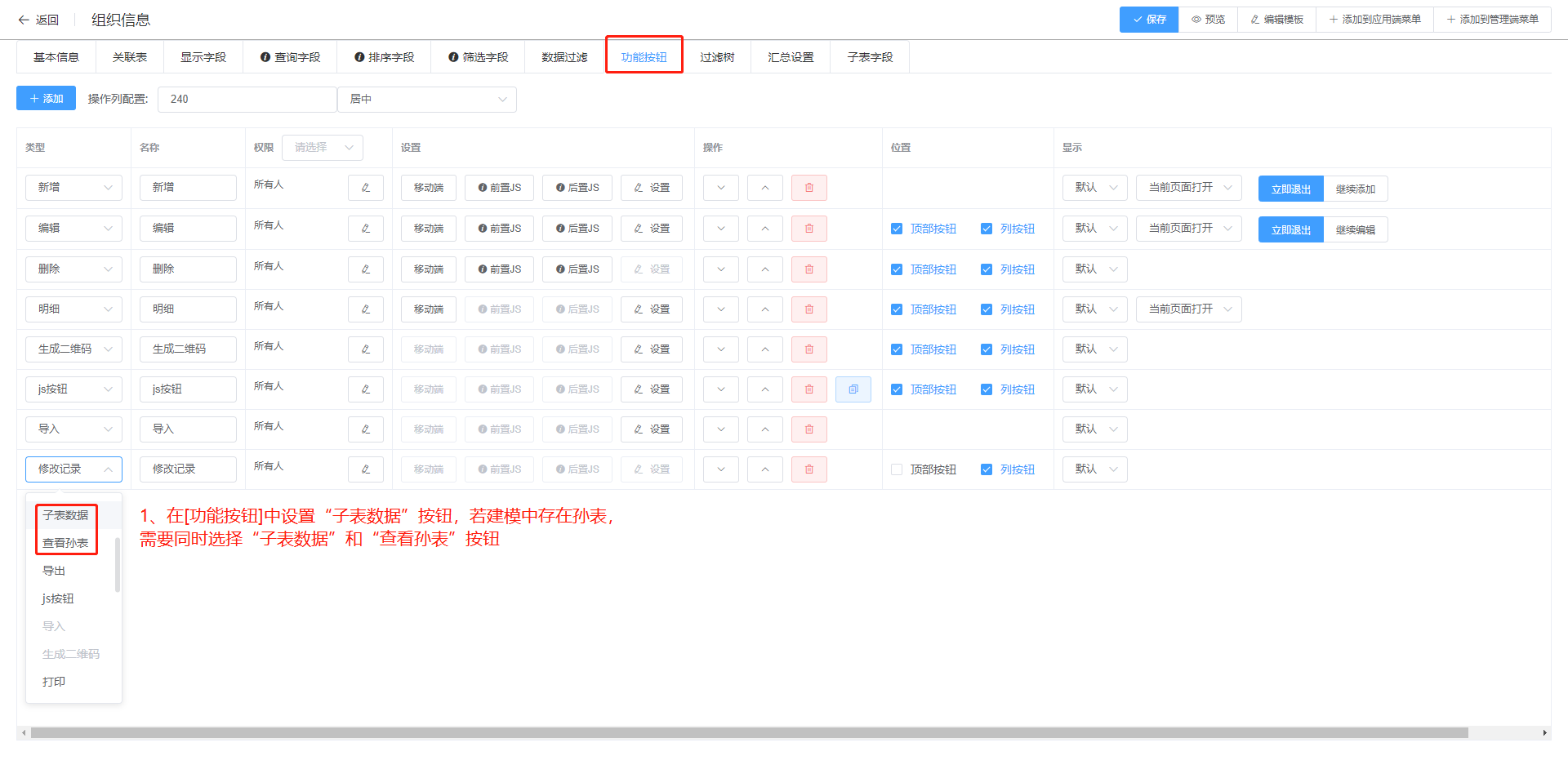Viewport: 1568px width, 765px height.
Task: Click the red delete icon in the 新增 row
Action: tap(808, 188)
